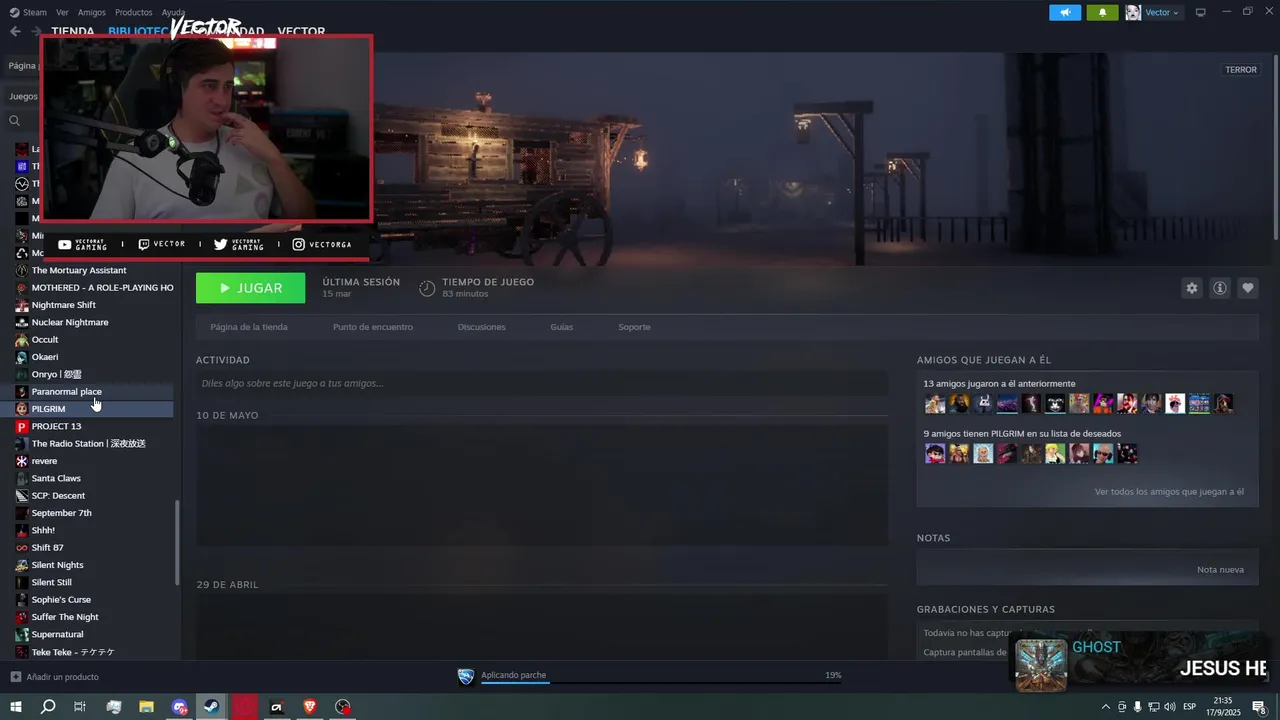1280x720 pixels.
Task: Click the library search magnifier icon
Action: tap(14, 120)
